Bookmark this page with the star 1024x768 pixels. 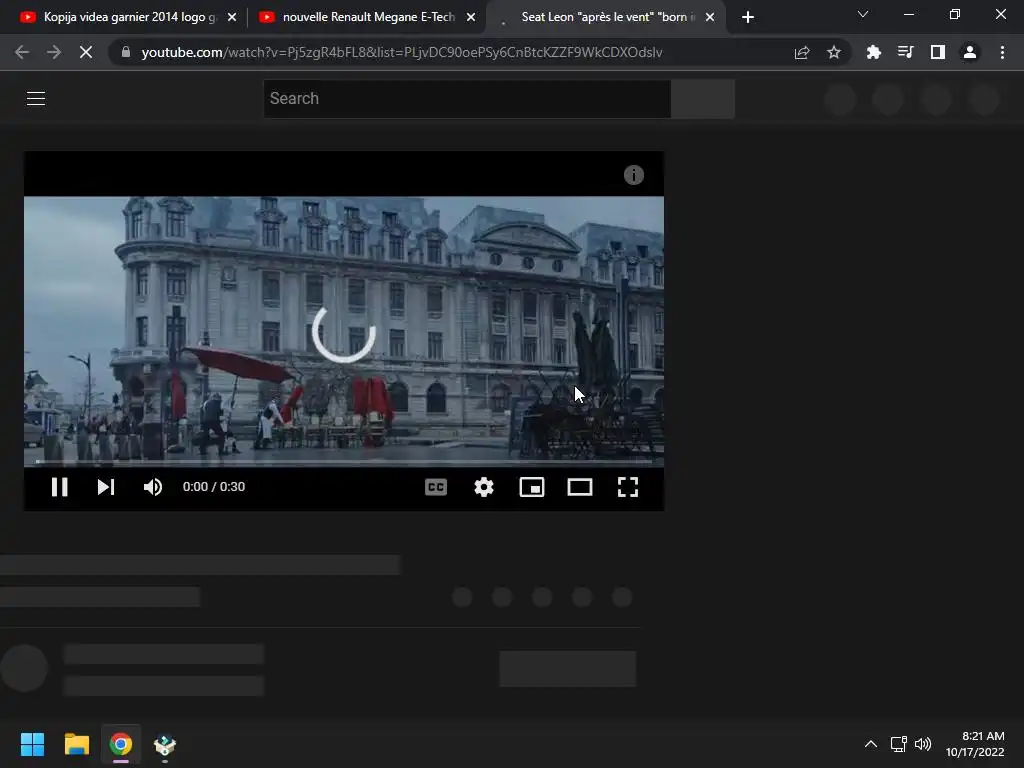833,52
